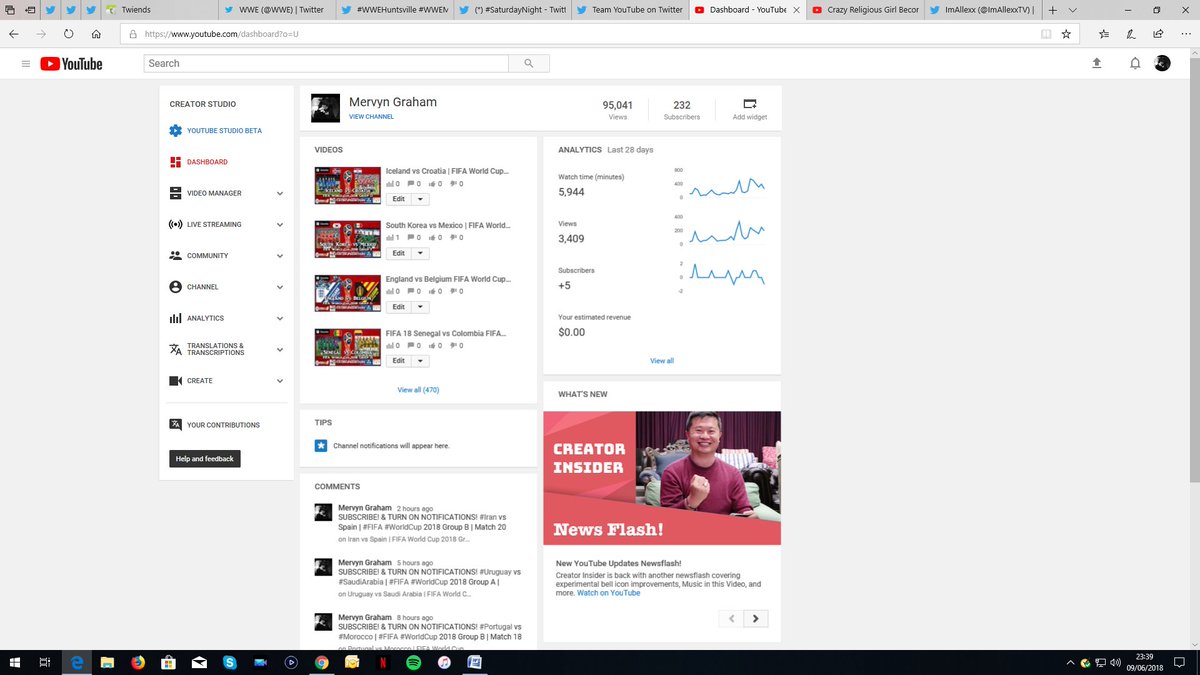The height and width of the screenshot is (675, 1200).
Task: Show next What's New item
Action: coord(756,618)
